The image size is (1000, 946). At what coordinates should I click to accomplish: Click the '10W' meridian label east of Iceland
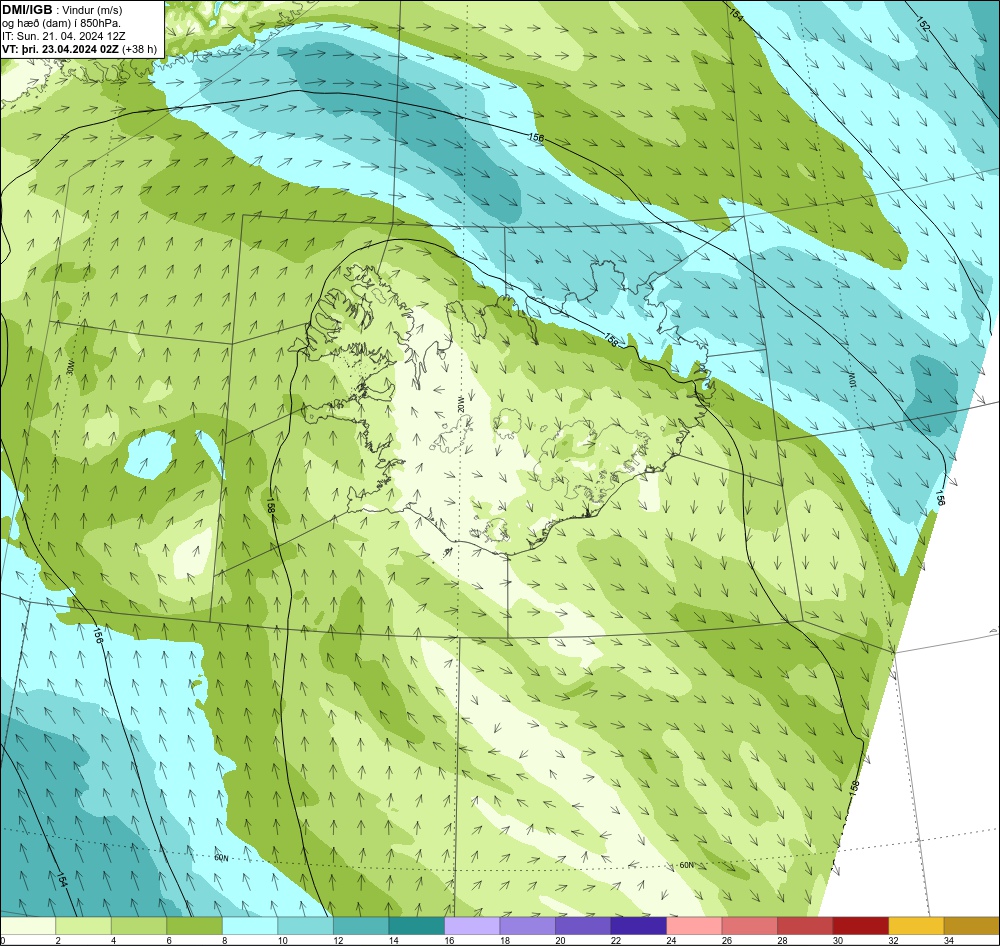pyautogui.click(x=851, y=380)
